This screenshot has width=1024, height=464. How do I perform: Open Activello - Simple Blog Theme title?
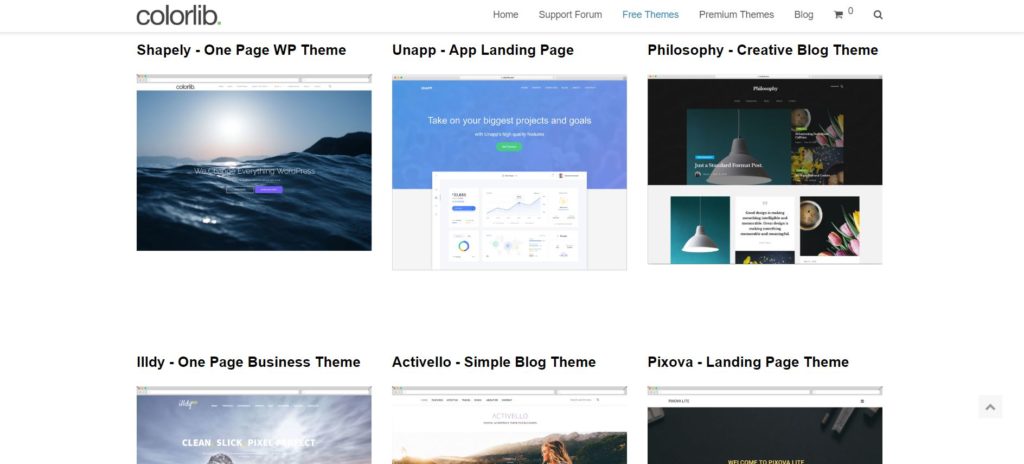(494, 362)
